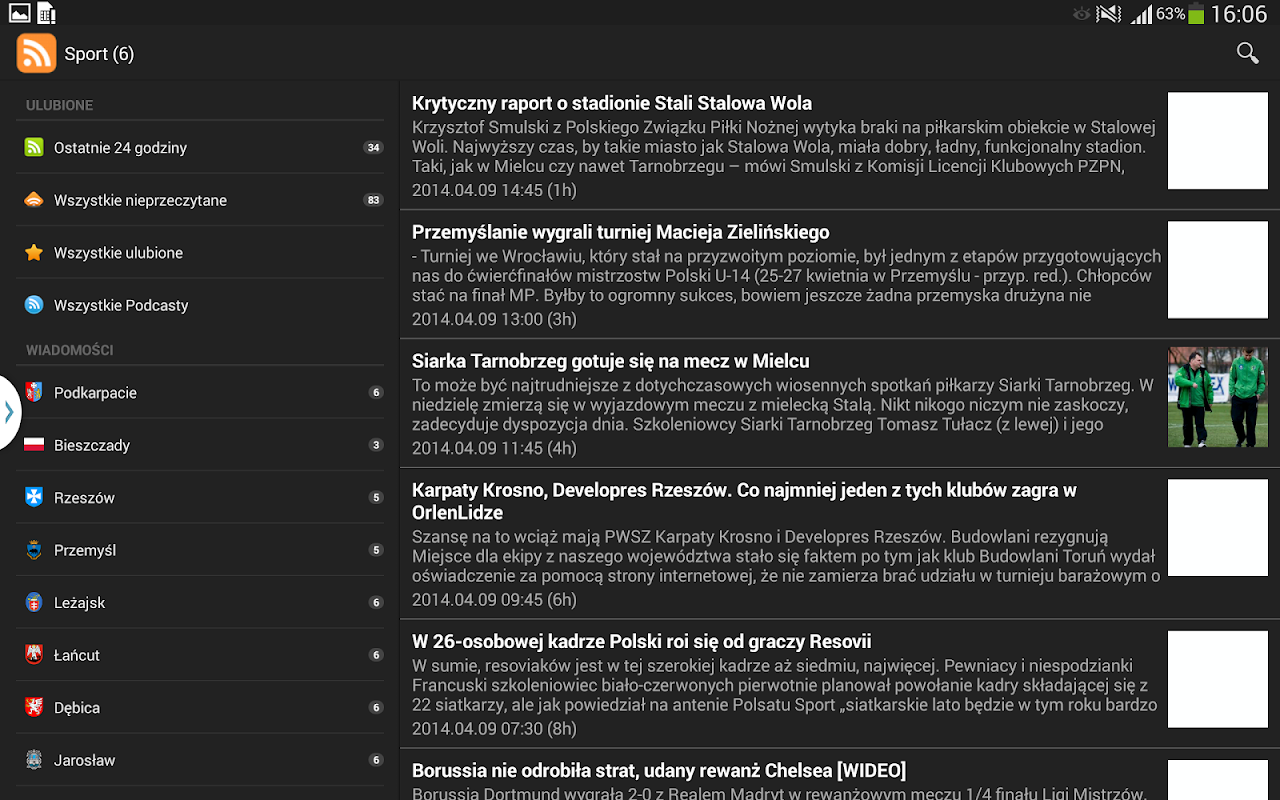The image size is (1280, 800).
Task: Open the Sport (6) title dropdown
Action: [x=99, y=54]
